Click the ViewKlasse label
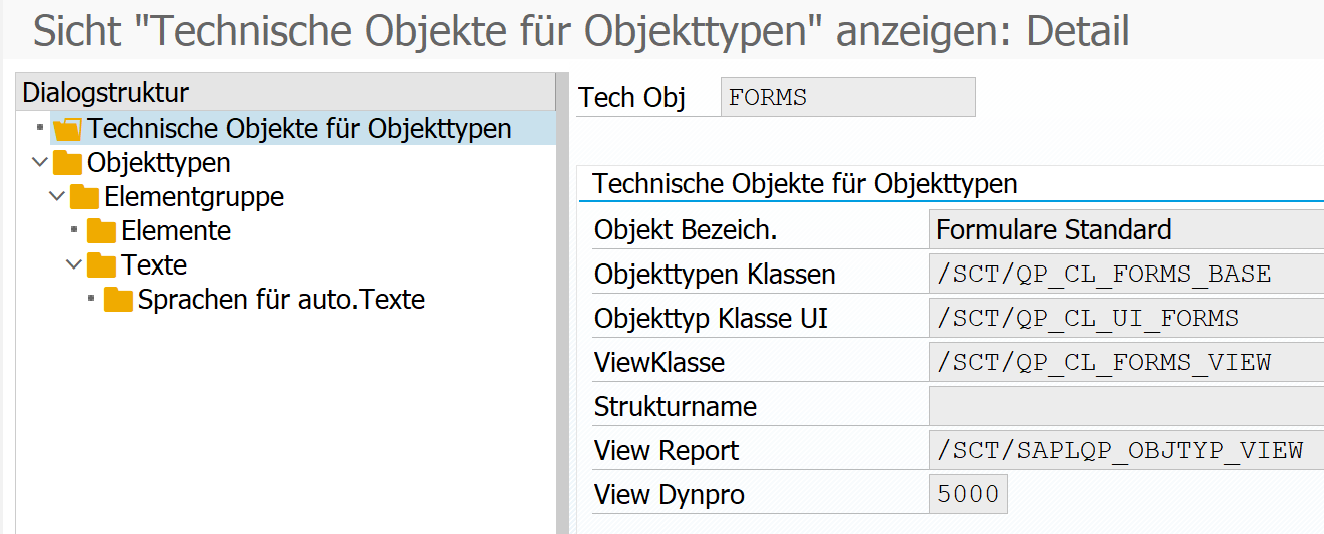Image resolution: width=1324 pixels, height=534 pixels. pyautogui.click(x=659, y=363)
